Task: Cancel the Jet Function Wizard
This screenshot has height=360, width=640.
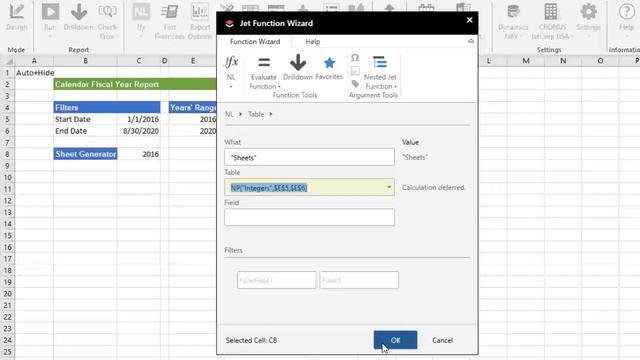Action: point(442,340)
